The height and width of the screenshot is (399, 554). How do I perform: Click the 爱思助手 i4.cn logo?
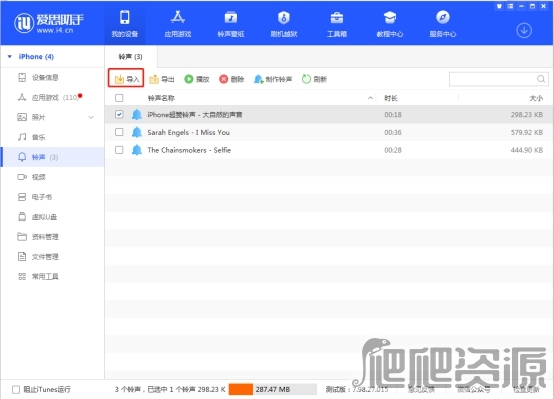[49, 23]
